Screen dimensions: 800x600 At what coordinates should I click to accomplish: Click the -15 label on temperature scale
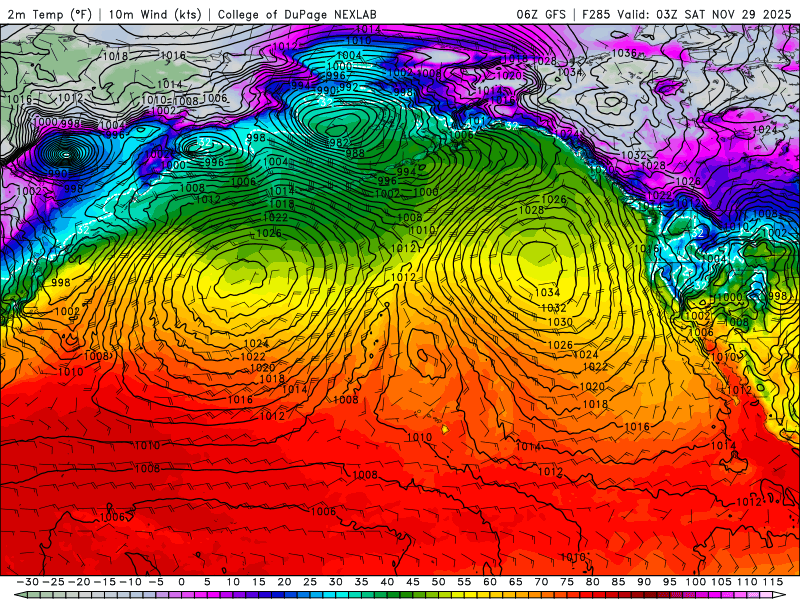pyautogui.click(x=105, y=582)
